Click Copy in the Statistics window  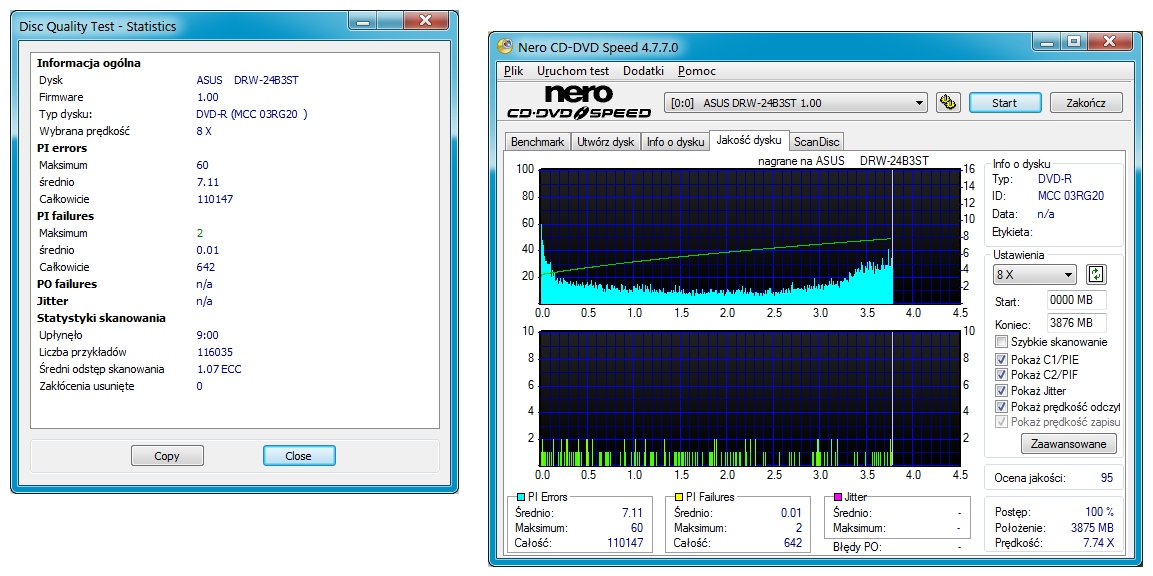click(x=167, y=456)
